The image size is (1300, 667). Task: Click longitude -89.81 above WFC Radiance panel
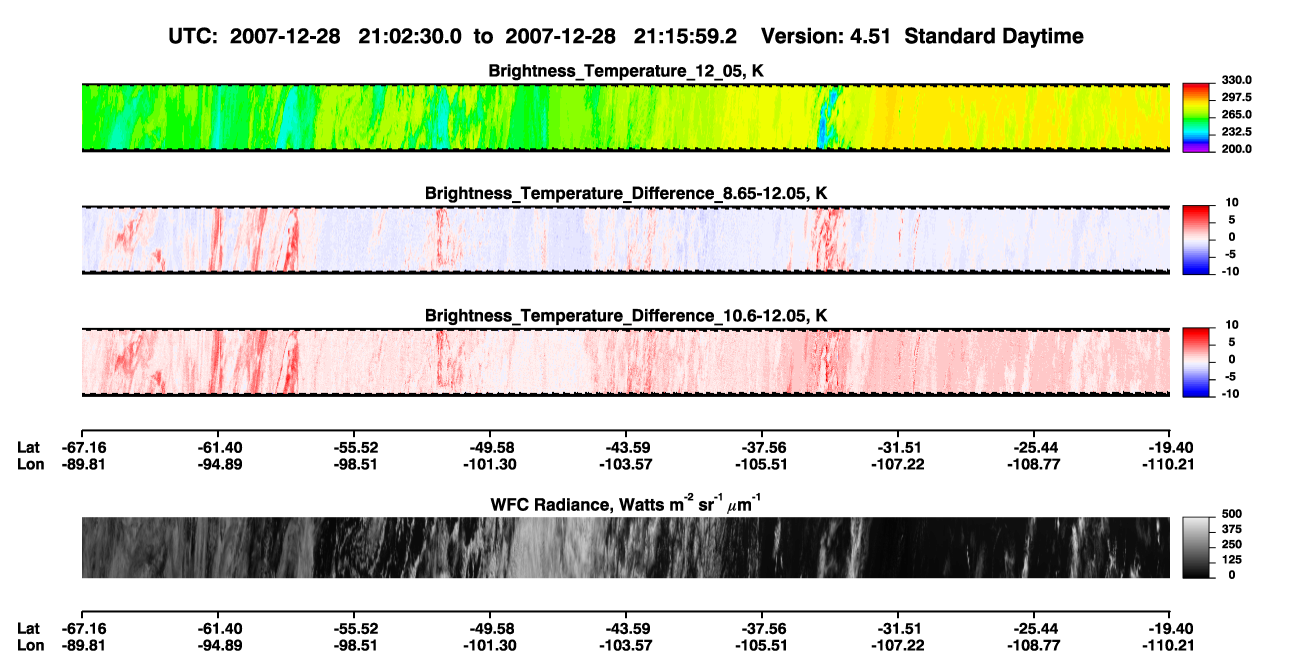coord(82,464)
